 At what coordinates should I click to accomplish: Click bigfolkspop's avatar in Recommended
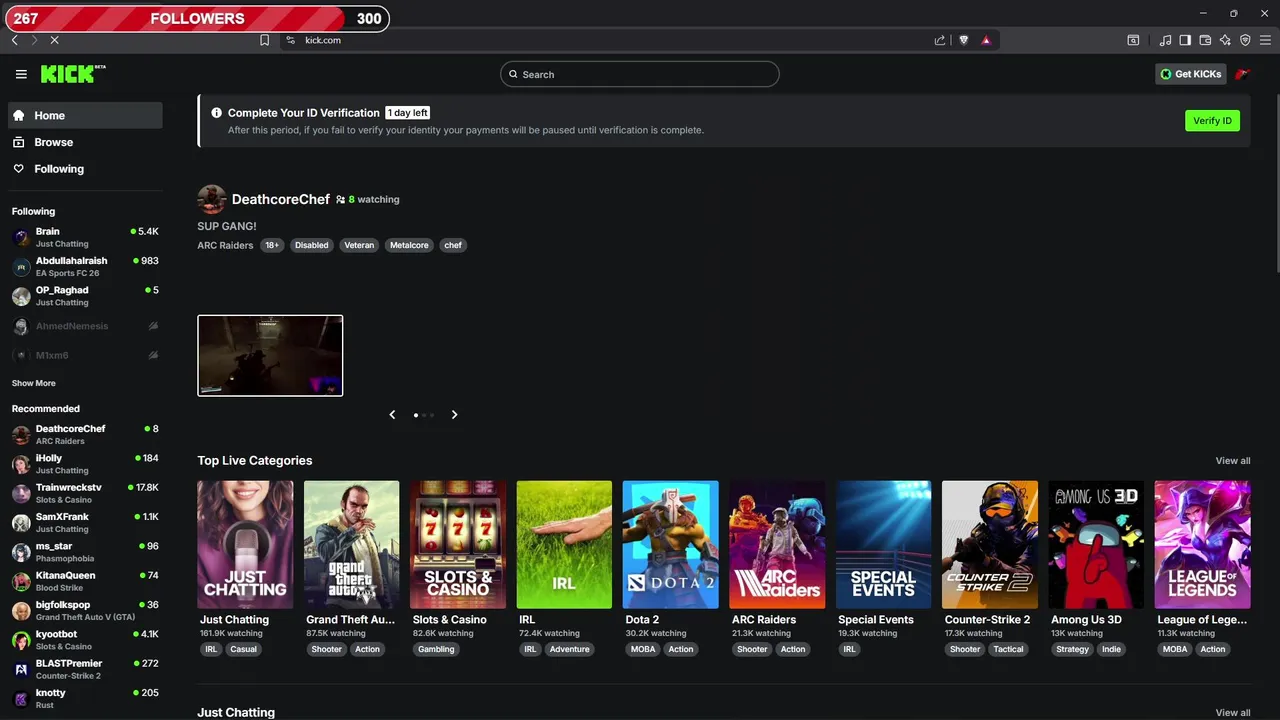(x=21, y=611)
